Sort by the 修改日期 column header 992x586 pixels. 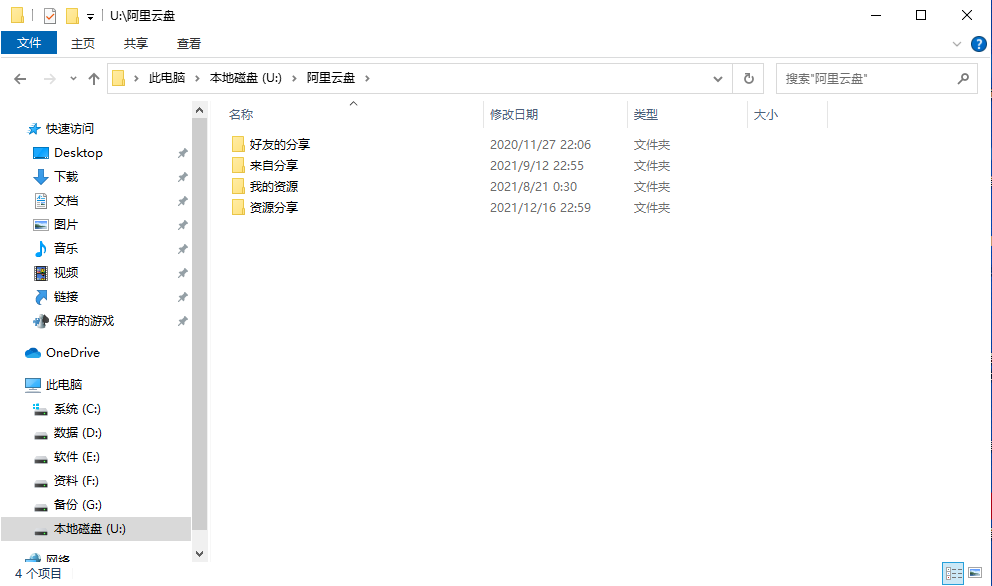click(514, 115)
